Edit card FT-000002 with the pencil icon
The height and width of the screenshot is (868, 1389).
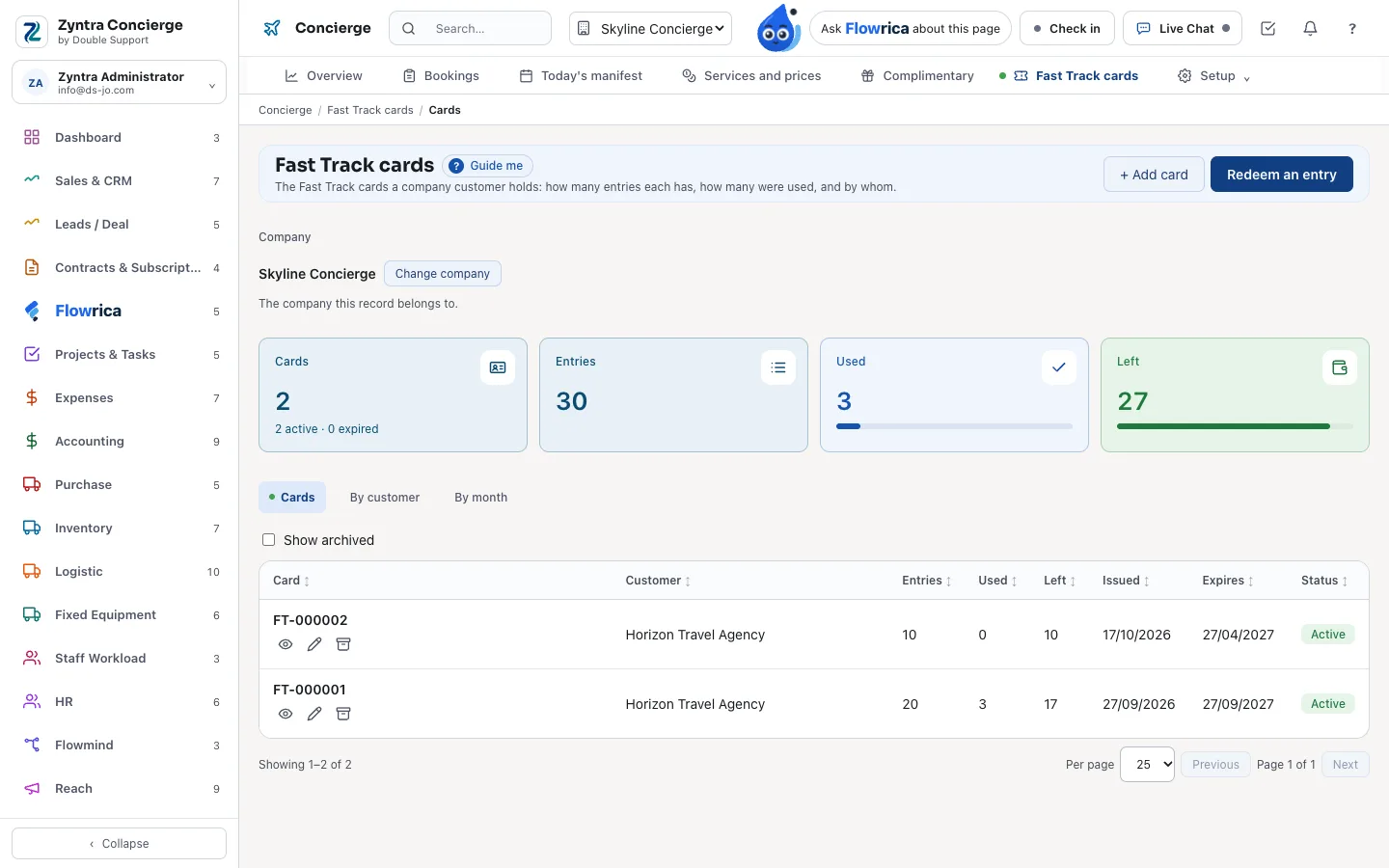[x=314, y=644]
